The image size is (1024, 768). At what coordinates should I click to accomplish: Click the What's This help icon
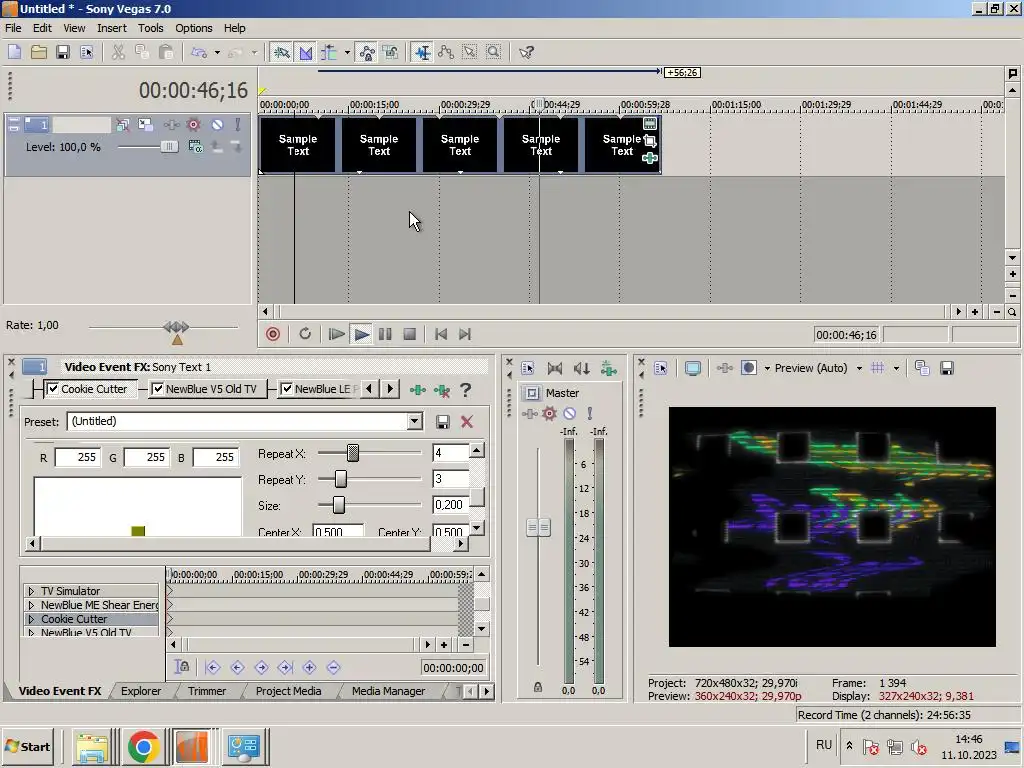526,52
